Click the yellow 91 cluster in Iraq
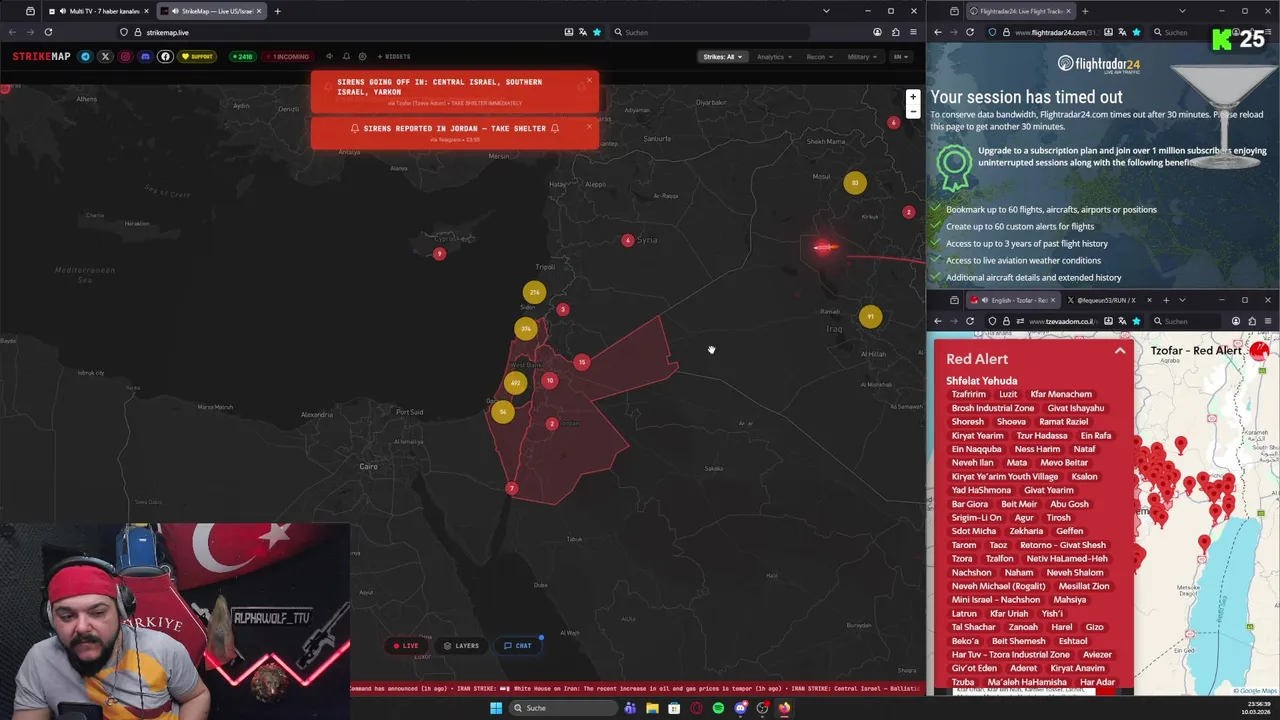The width and height of the screenshot is (1280, 720). (870, 316)
